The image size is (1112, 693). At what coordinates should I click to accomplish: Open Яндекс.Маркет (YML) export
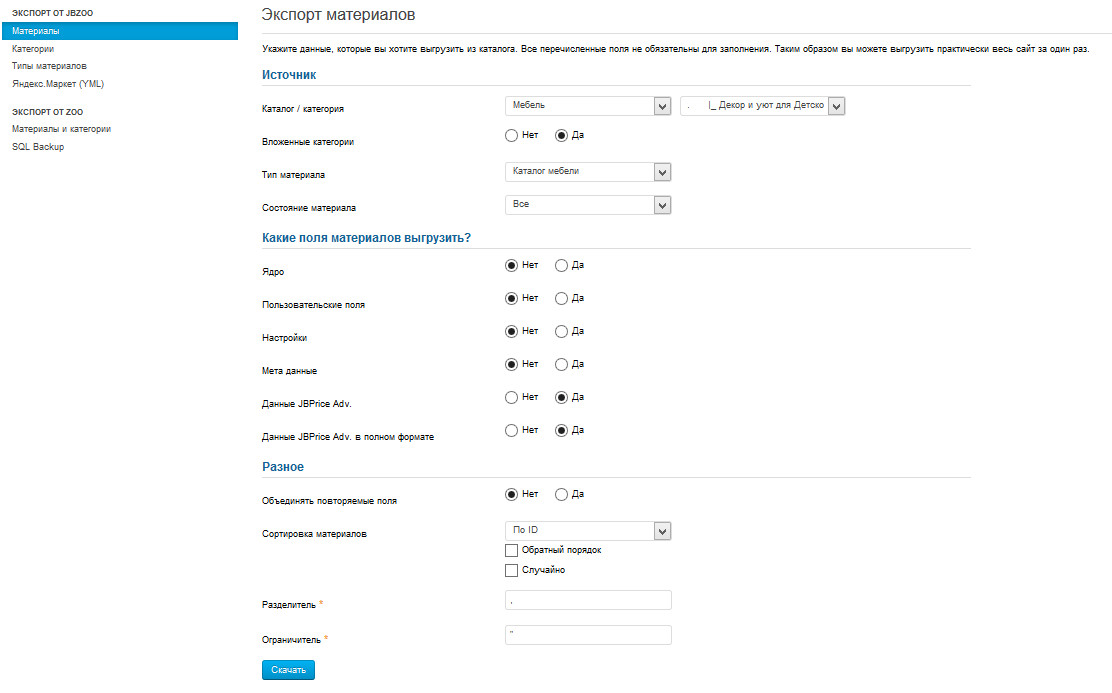click(58, 84)
